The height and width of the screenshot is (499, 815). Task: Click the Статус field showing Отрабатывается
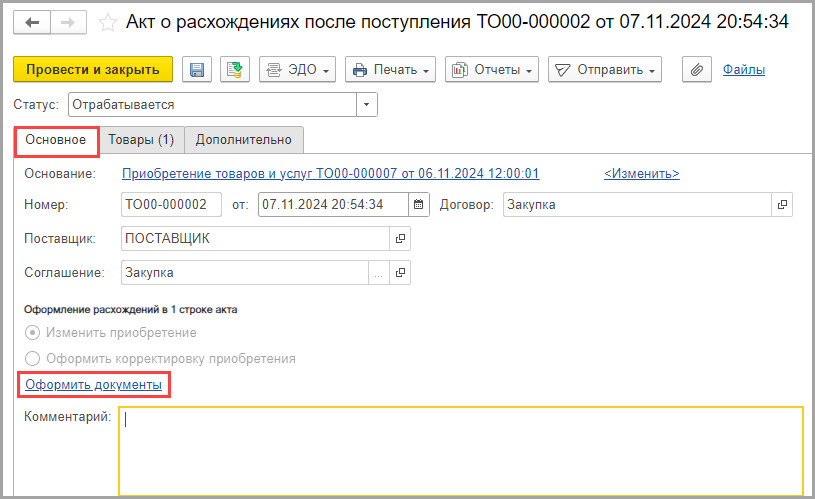point(213,104)
